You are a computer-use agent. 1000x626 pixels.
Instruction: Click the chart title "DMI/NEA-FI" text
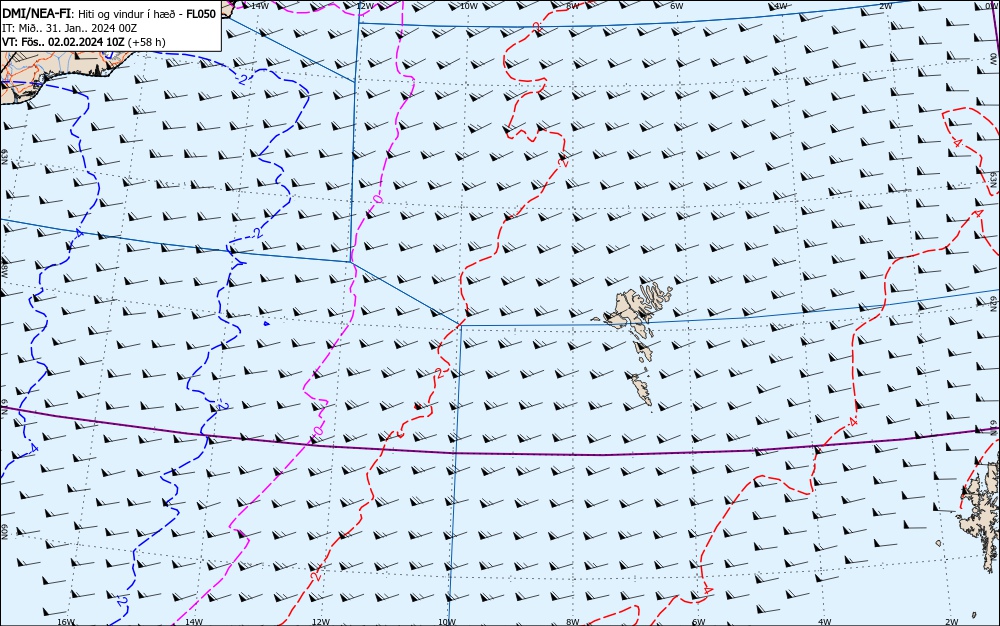36,14
